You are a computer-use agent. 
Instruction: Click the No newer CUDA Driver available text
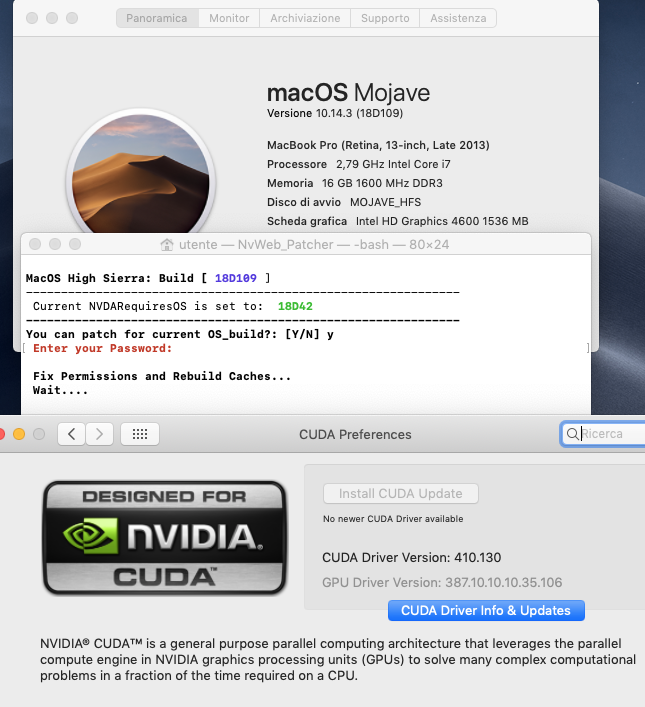(393, 519)
